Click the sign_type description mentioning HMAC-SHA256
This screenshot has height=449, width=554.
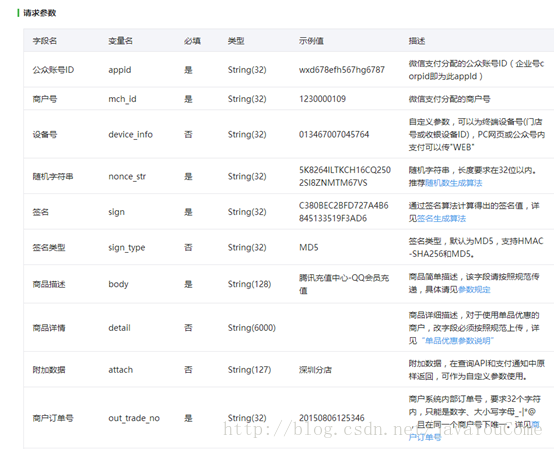[x=476, y=248]
